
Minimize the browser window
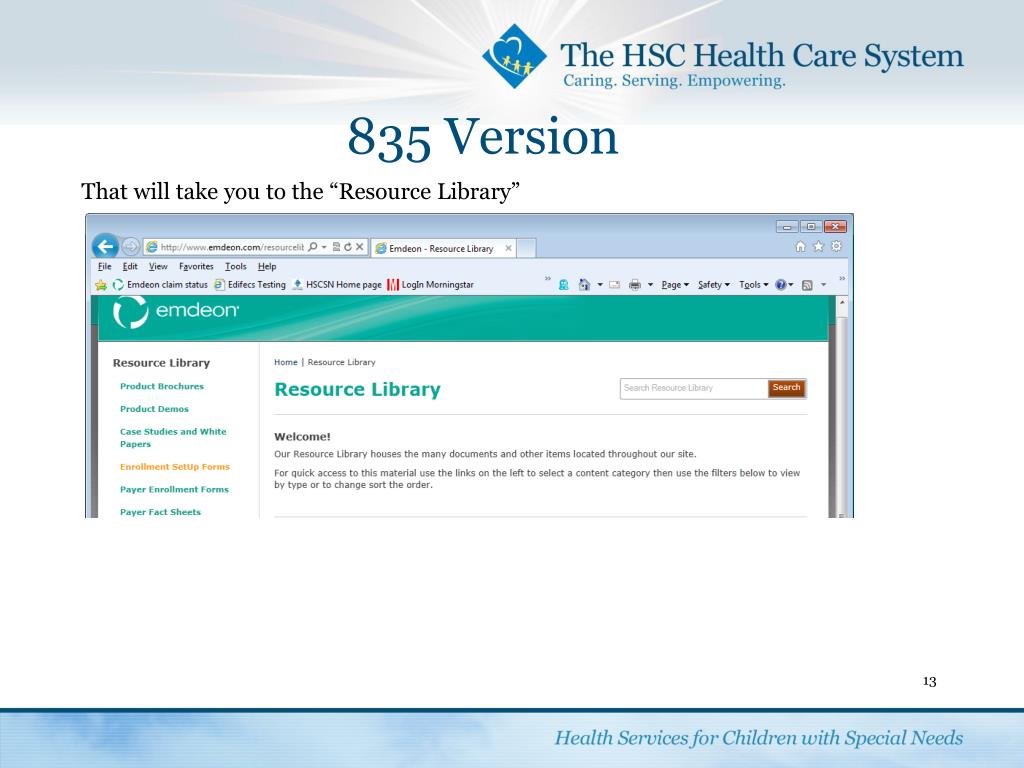coord(787,227)
